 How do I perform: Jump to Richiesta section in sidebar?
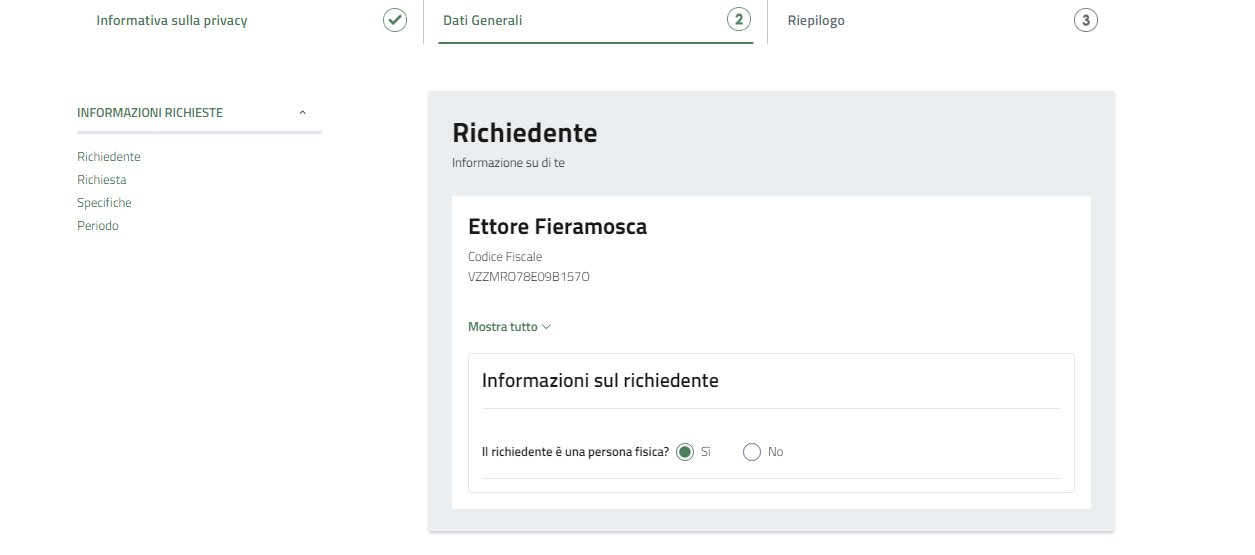click(x=101, y=180)
